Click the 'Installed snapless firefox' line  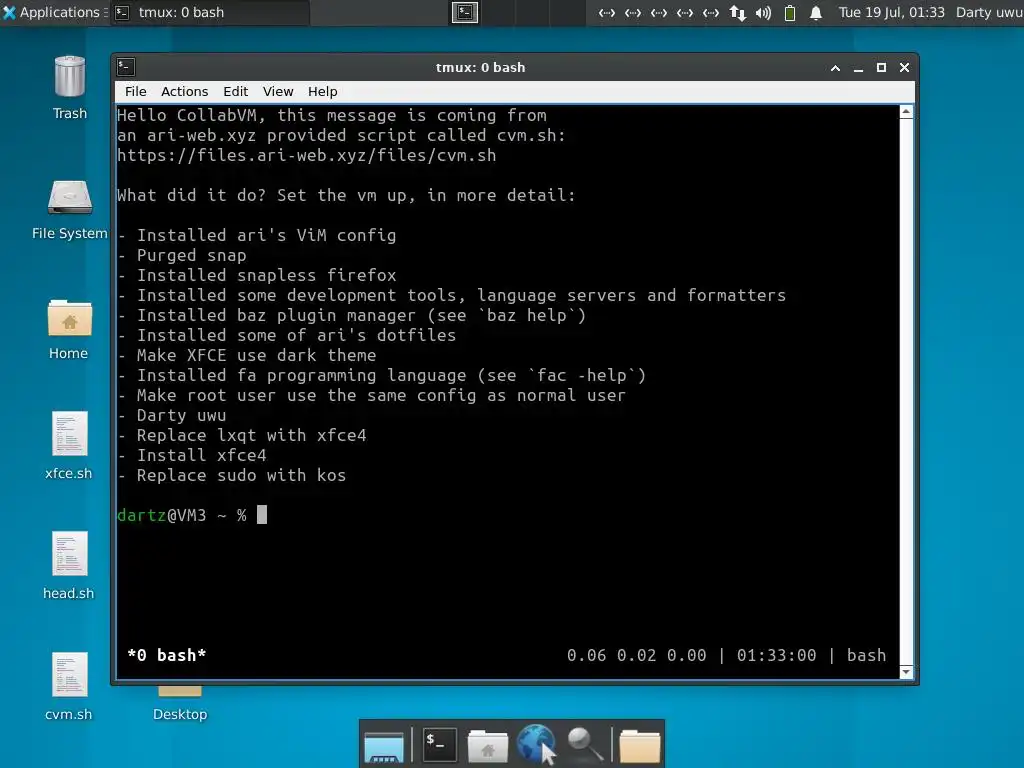[257, 275]
